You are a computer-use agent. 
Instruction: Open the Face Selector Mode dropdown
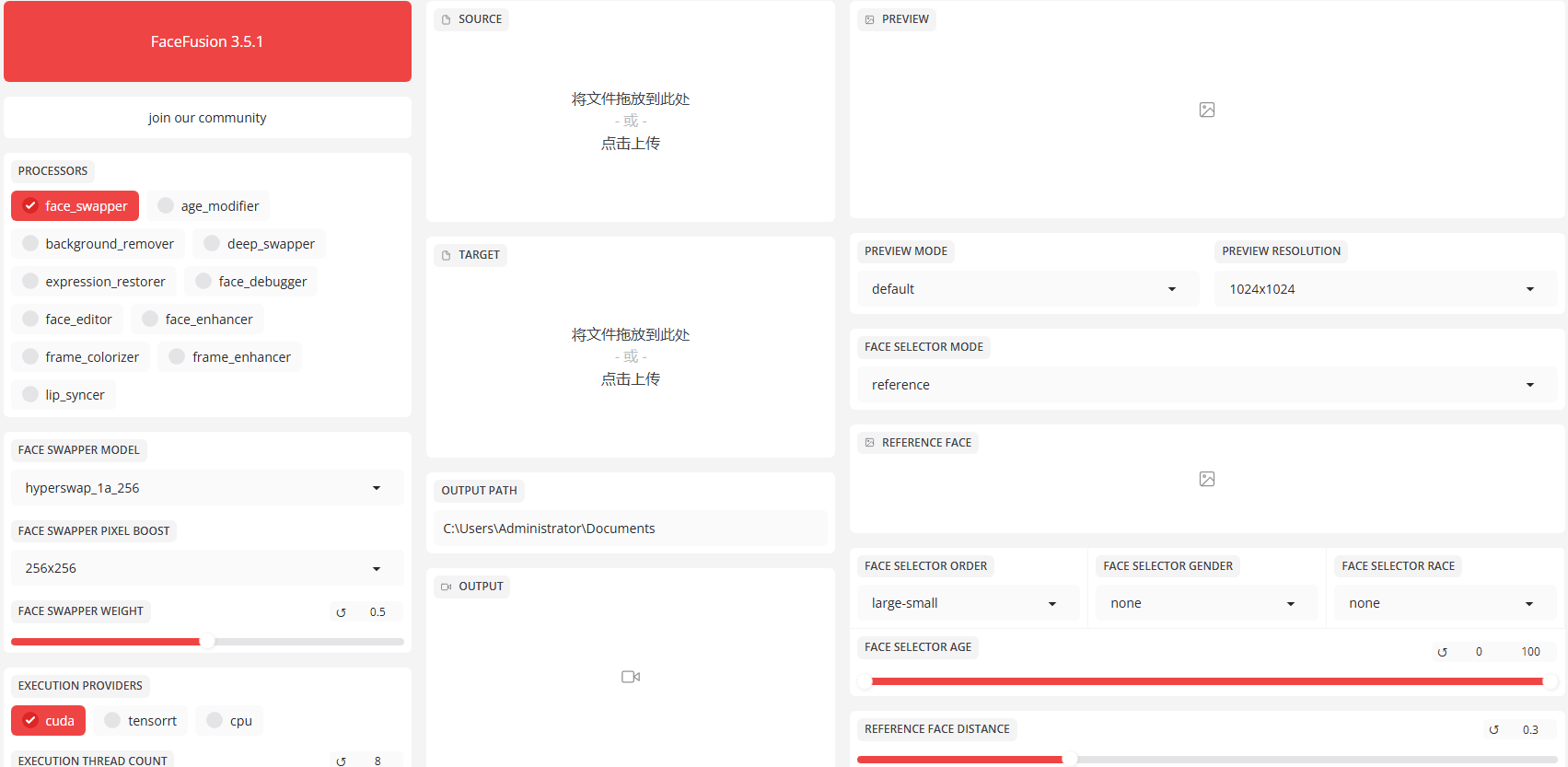1206,385
